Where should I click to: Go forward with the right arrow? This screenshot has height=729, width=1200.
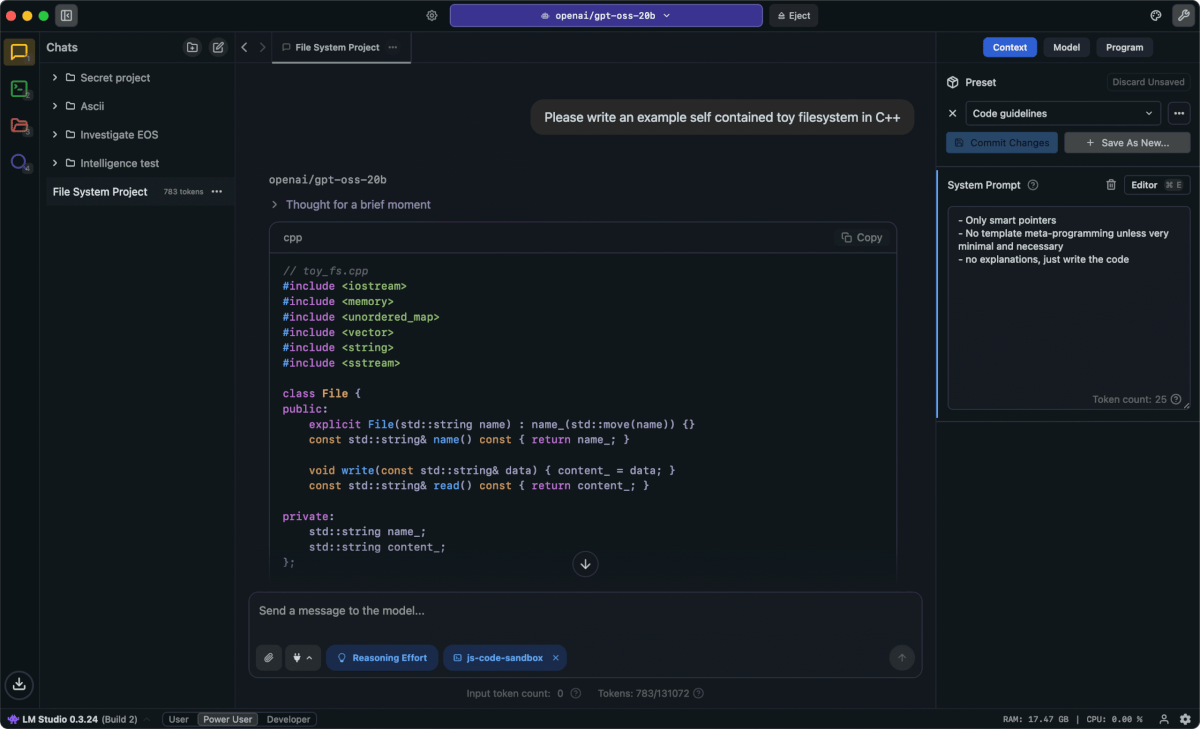(x=263, y=47)
